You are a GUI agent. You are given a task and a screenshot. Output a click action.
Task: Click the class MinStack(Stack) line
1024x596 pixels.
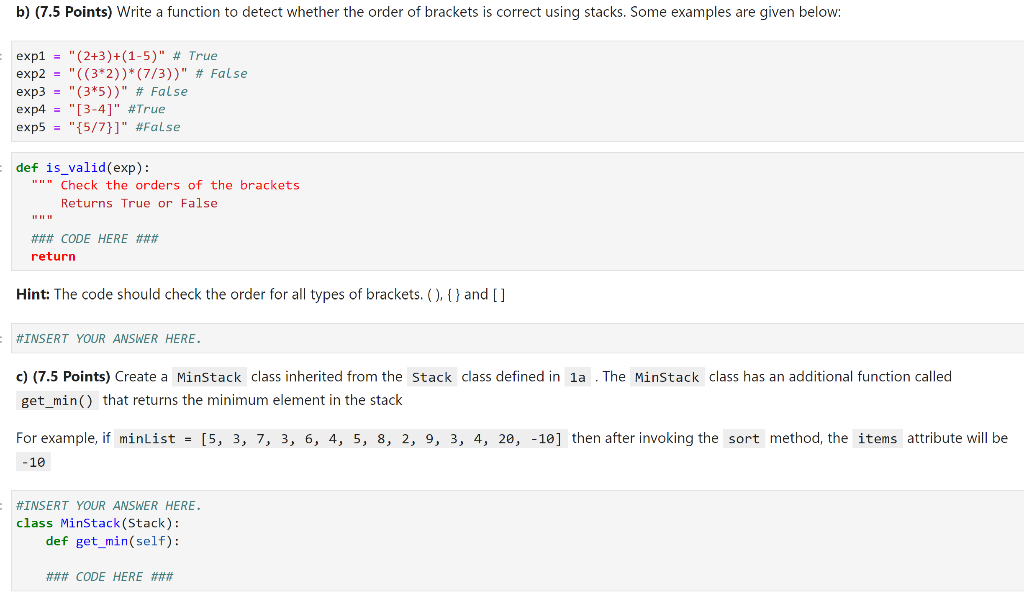(98, 524)
